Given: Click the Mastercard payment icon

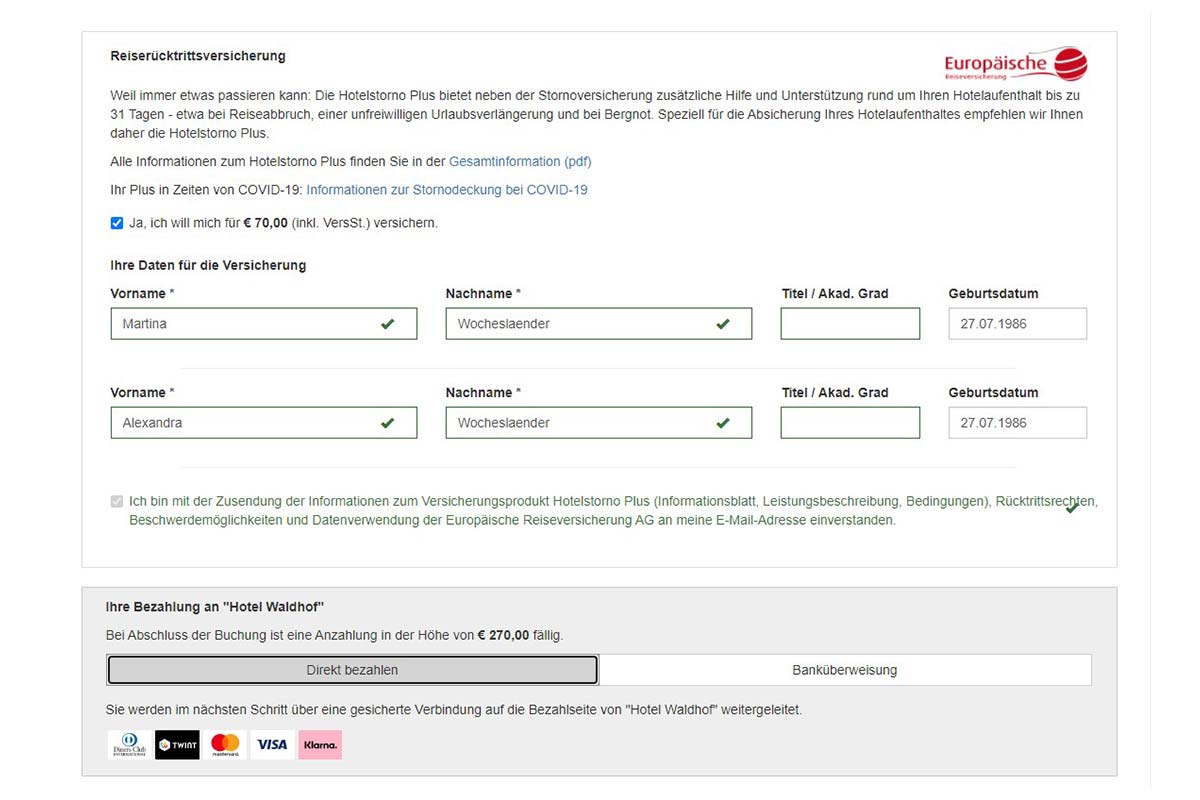Looking at the screenshot, I should [x=225, y=745].
